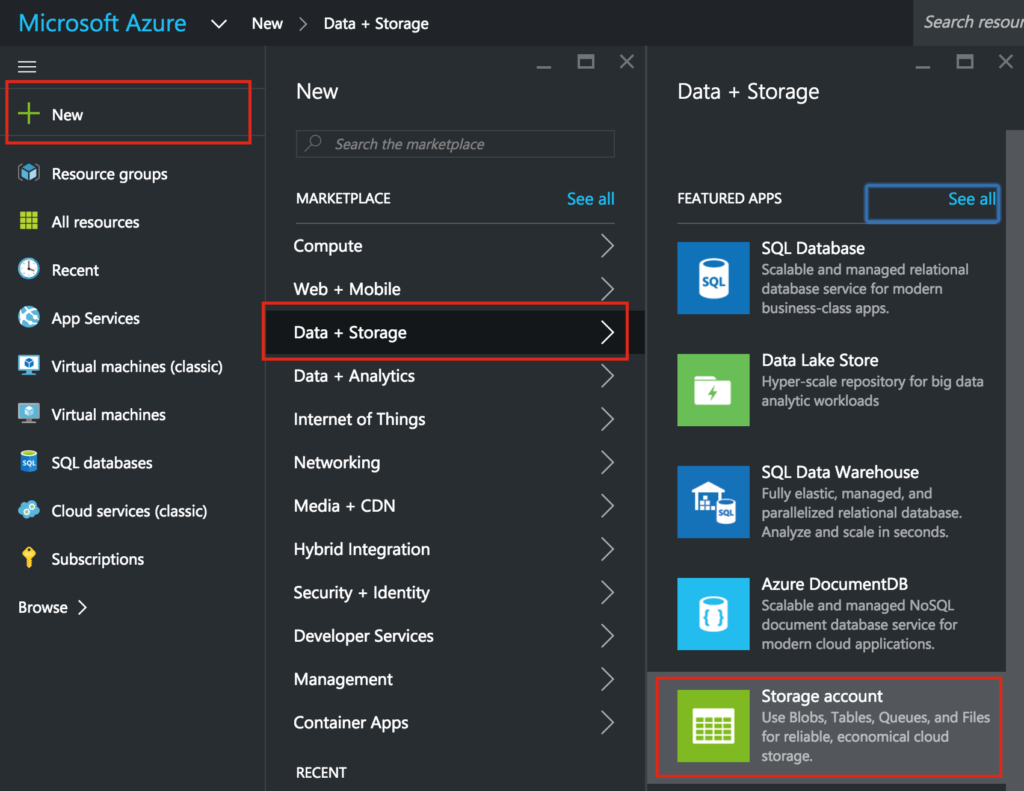Focus the Search resources box

click(968, 23)
